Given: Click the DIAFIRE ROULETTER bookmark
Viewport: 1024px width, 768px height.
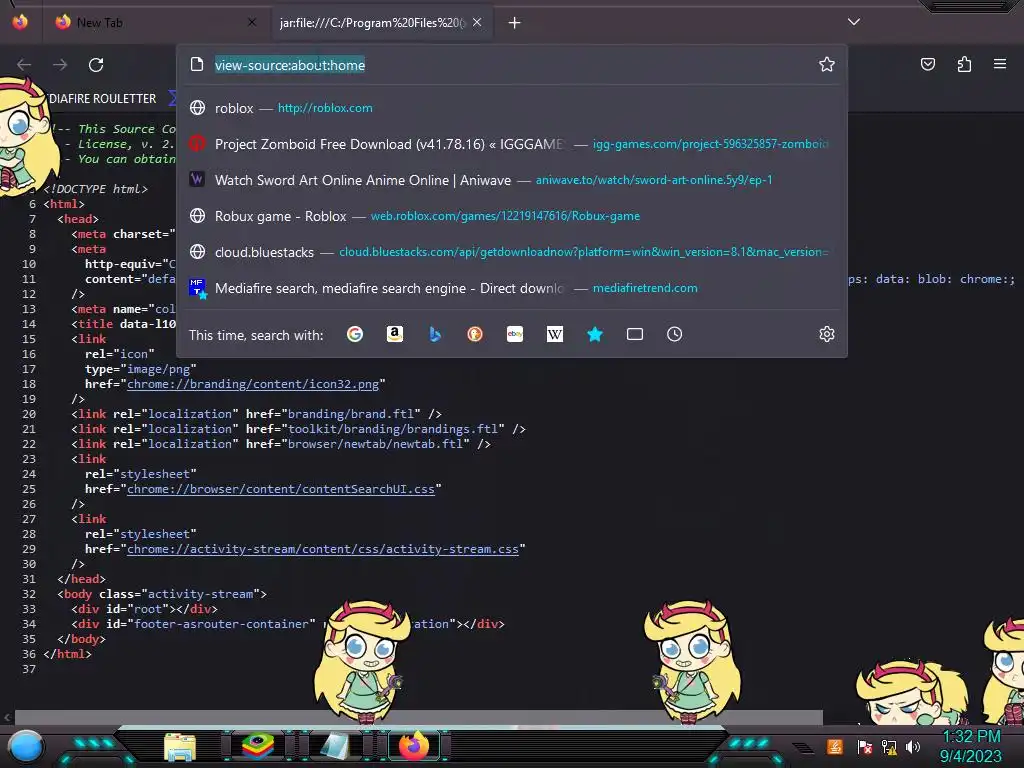Looking at the screenshot, I should click(x=103, y=99).
